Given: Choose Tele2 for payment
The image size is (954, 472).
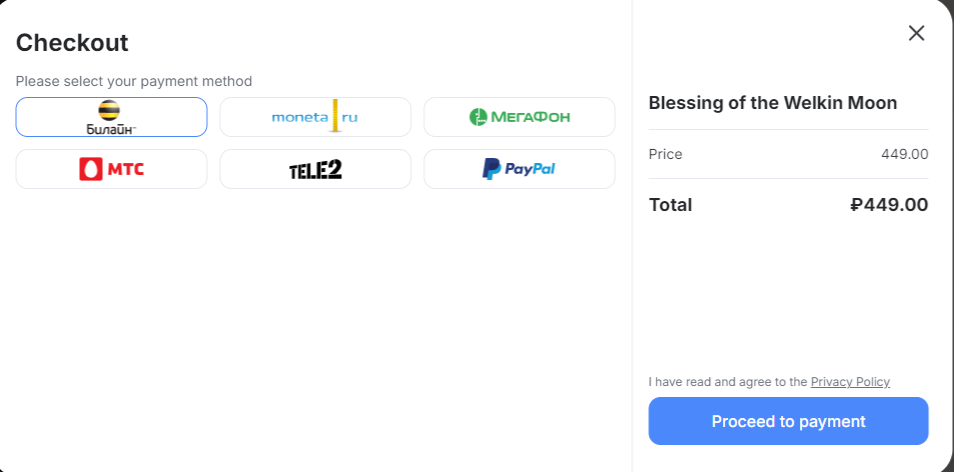Looking at the screenshot, I should 315,169.
